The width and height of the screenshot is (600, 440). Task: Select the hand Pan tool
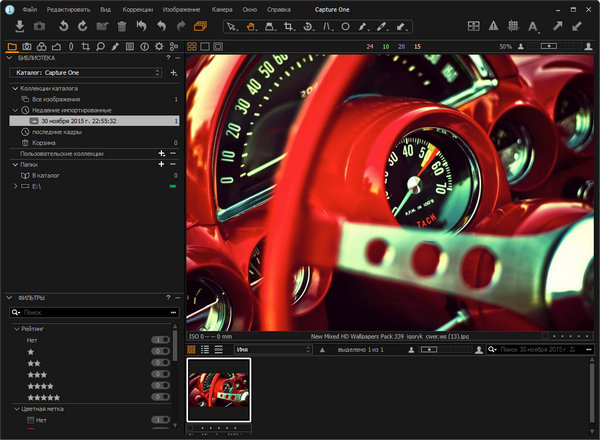[x=250, y=25]
